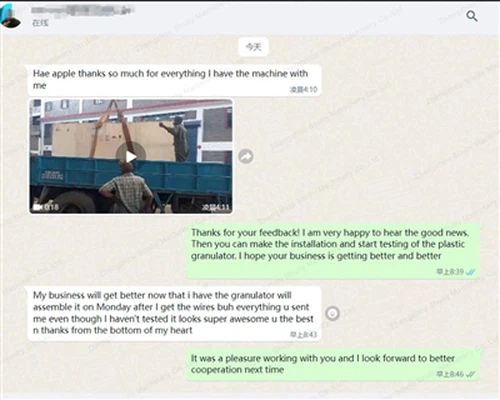Click the 在线 online status text
Screen dimensions: 500x400
[40, 23]
